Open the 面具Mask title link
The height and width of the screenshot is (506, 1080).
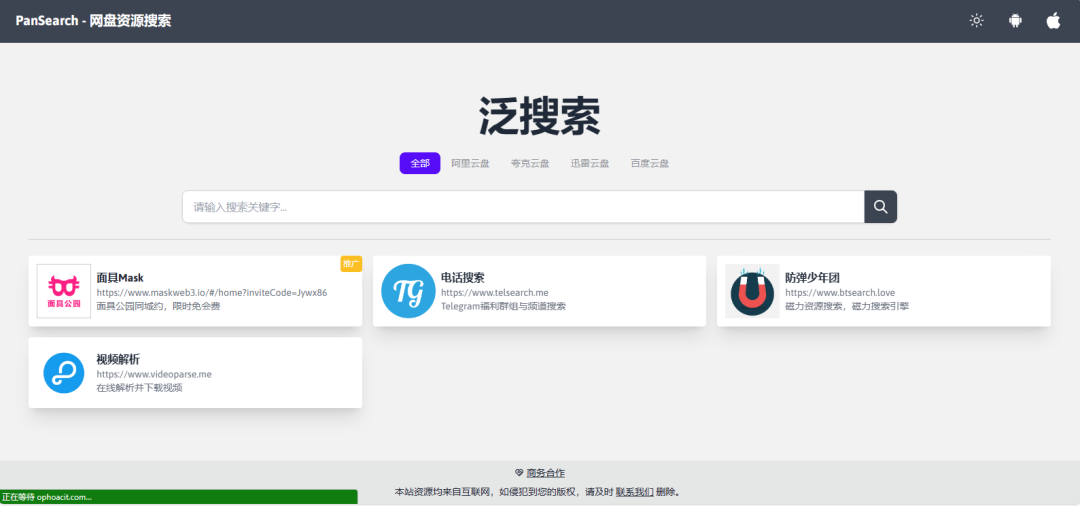[120, 278]
